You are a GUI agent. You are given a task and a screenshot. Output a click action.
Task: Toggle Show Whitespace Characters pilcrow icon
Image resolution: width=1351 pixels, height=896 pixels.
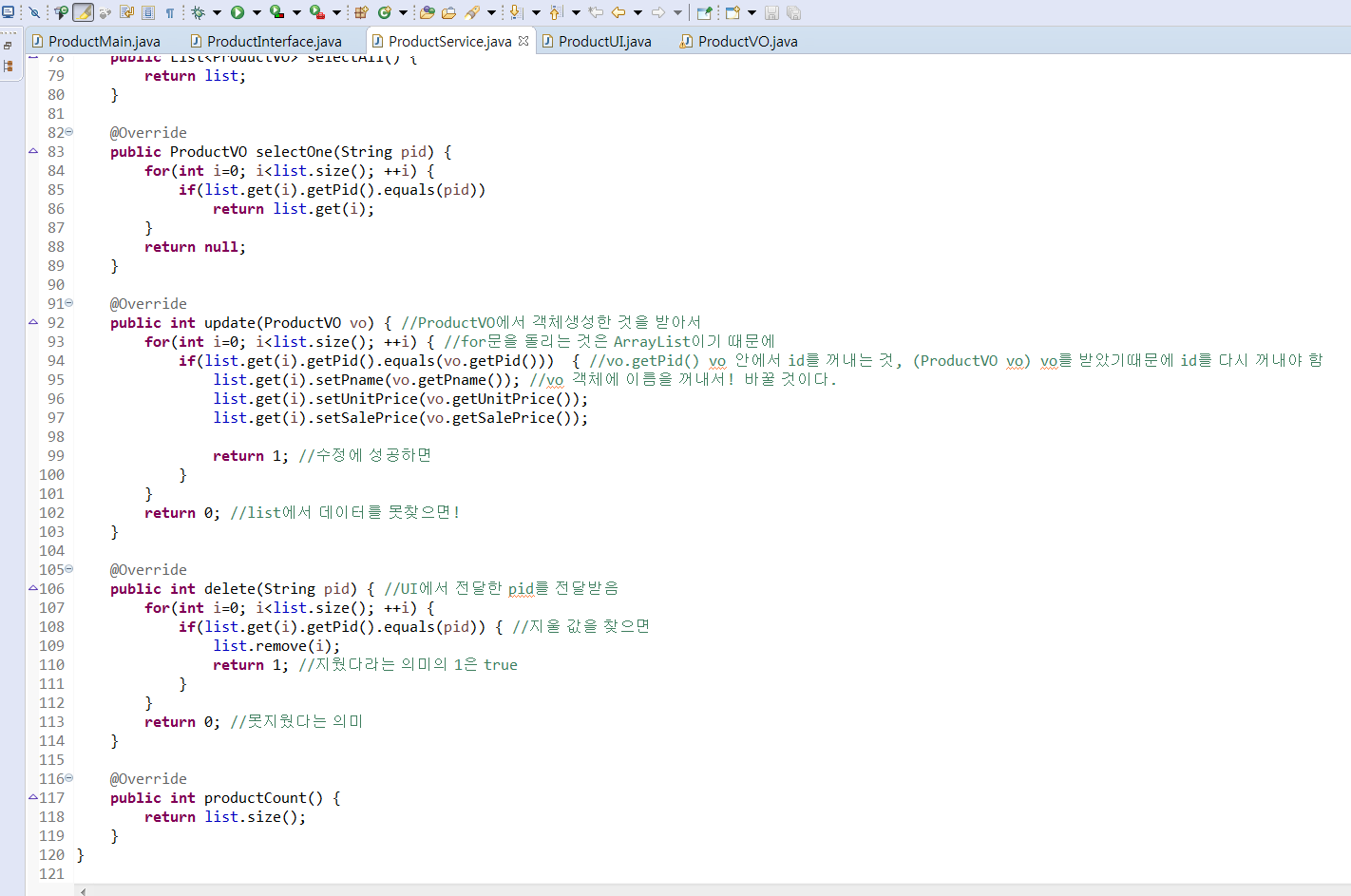pos(170,12)
